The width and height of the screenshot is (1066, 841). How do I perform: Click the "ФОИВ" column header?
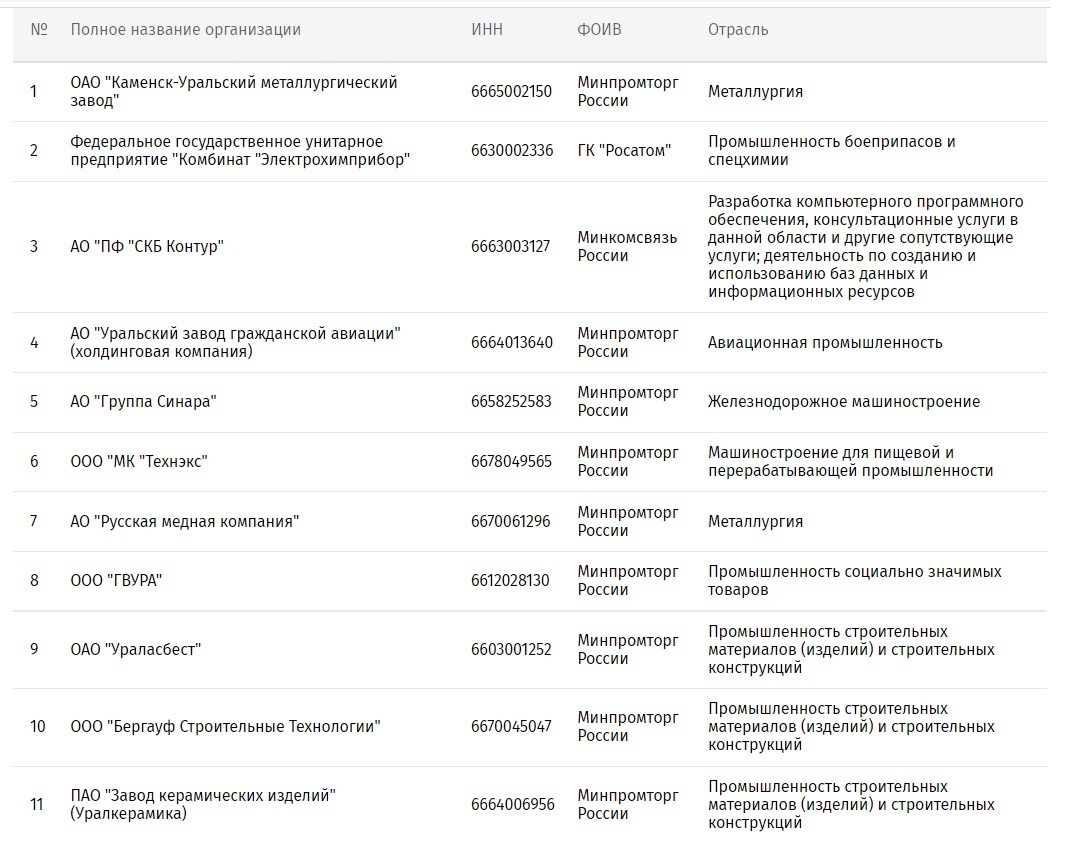coord(599,30)
